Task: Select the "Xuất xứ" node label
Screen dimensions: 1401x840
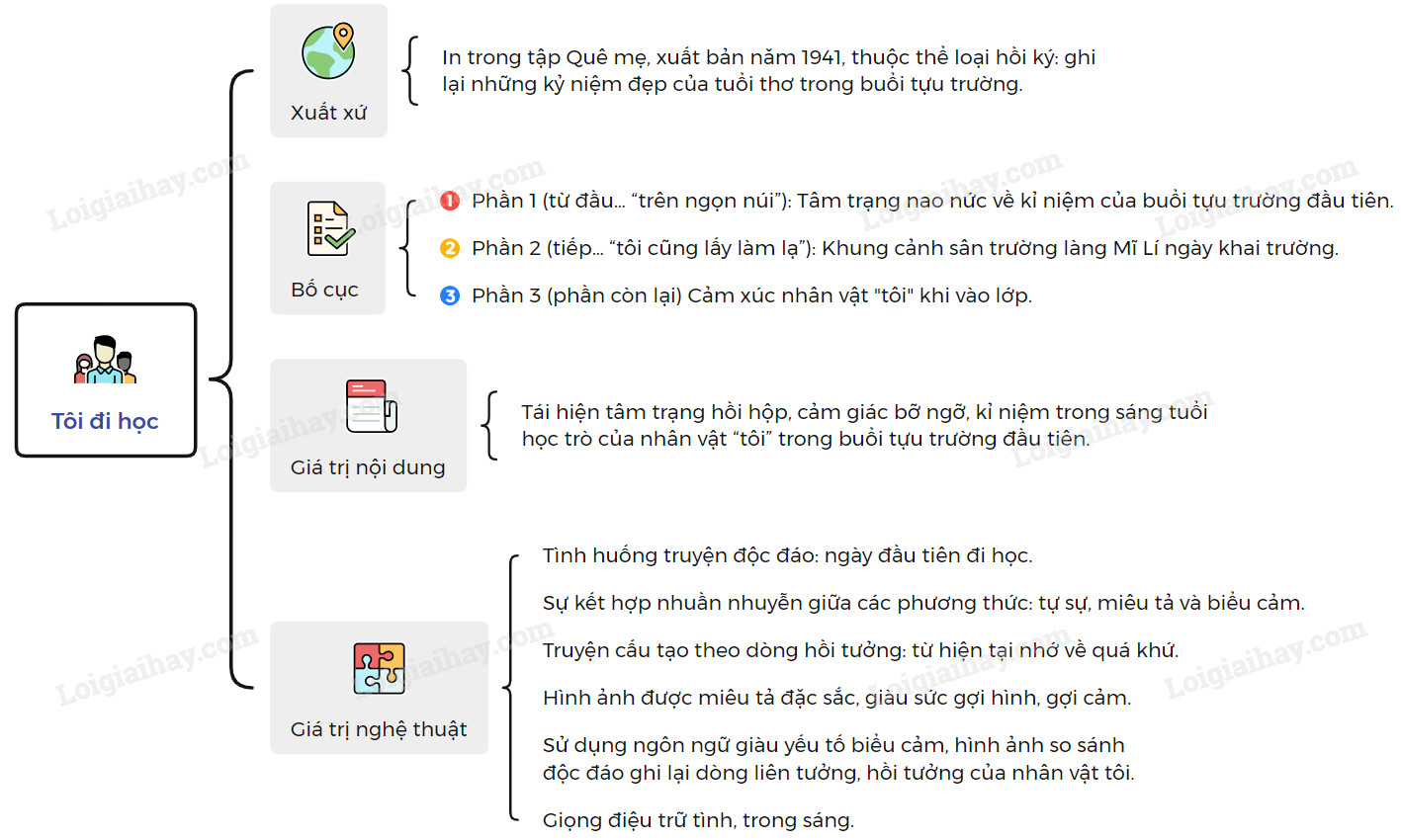Action: [328, 113]
